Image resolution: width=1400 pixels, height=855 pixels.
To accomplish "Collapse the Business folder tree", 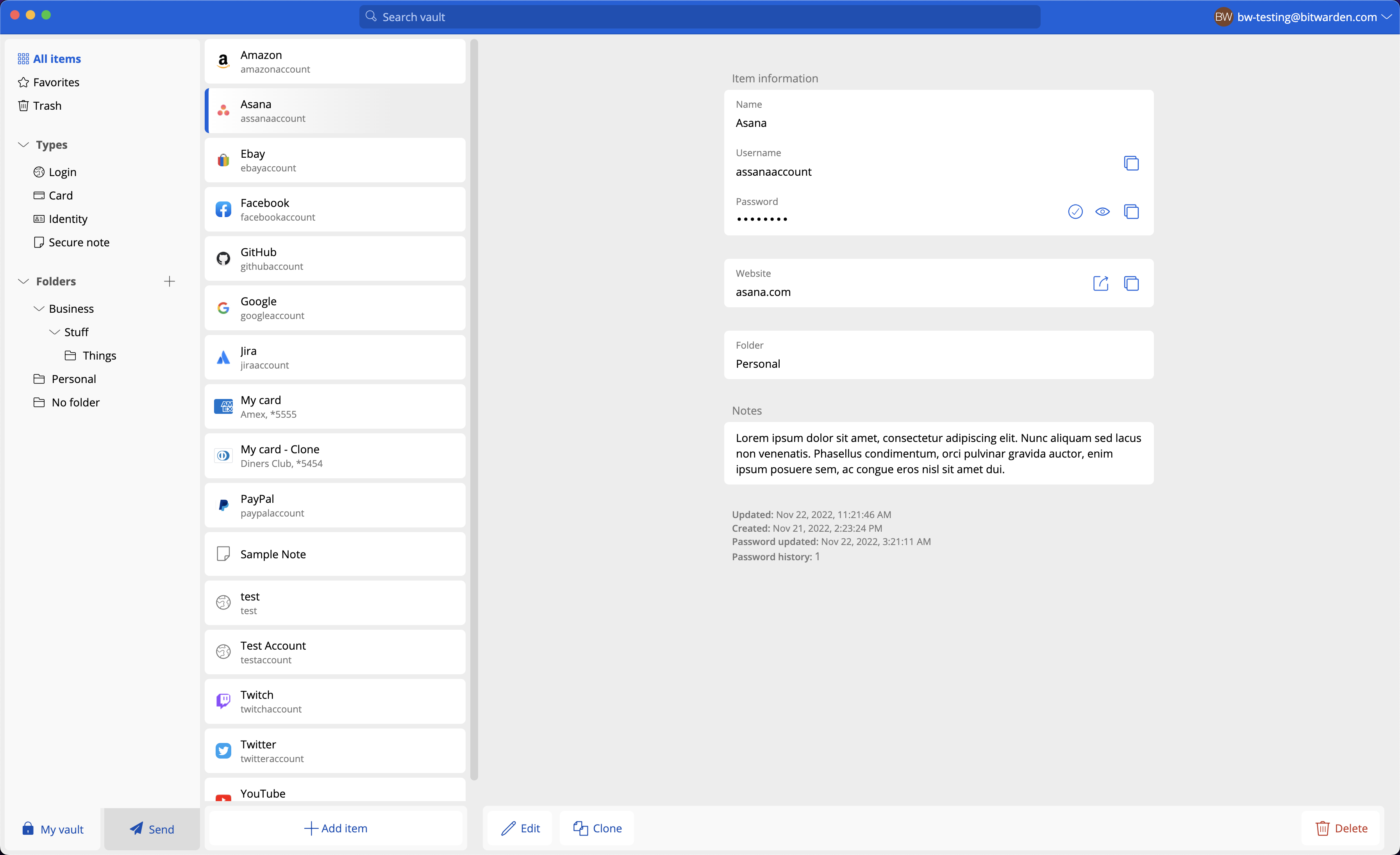I will click(39, 309).
